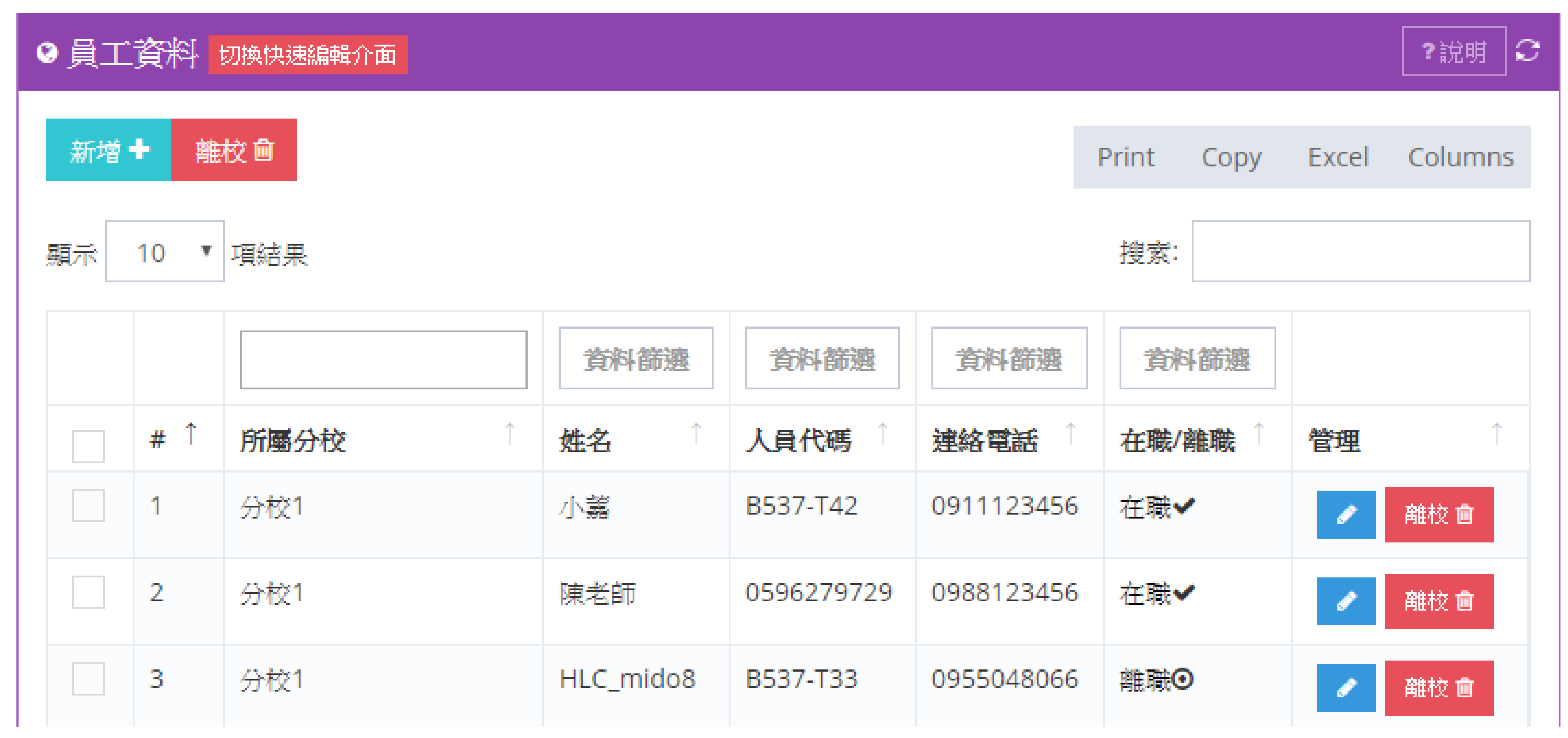Sort by the 姓名 column arrow
This screenshot has width=1568, height=738.
(x=696, y=434)
